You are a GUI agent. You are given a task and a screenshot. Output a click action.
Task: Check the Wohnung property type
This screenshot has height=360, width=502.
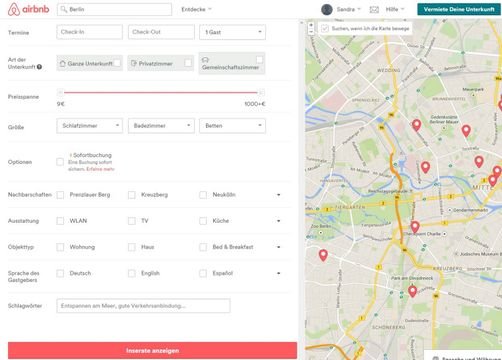click(60, 247)
